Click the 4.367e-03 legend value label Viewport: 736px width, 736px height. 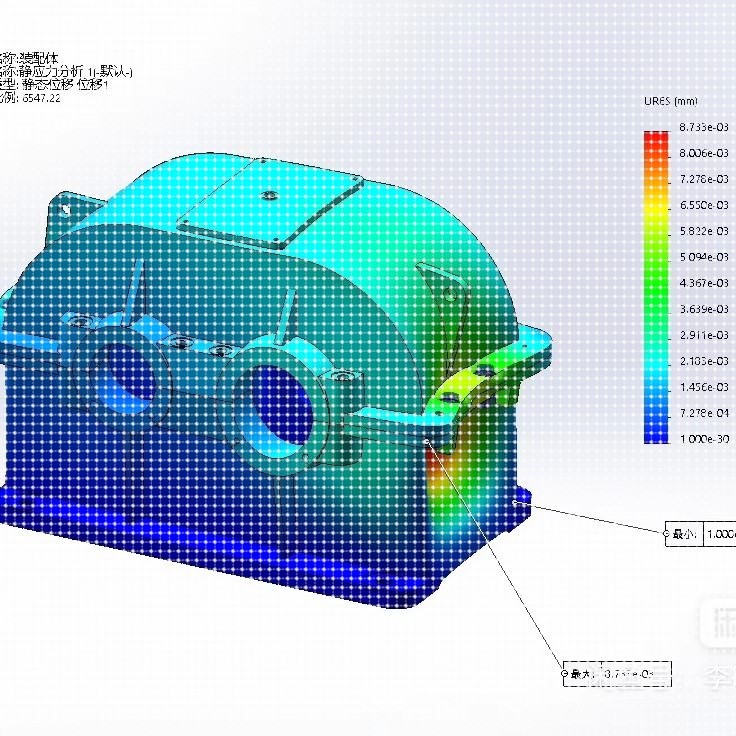(x=704, y=283)
